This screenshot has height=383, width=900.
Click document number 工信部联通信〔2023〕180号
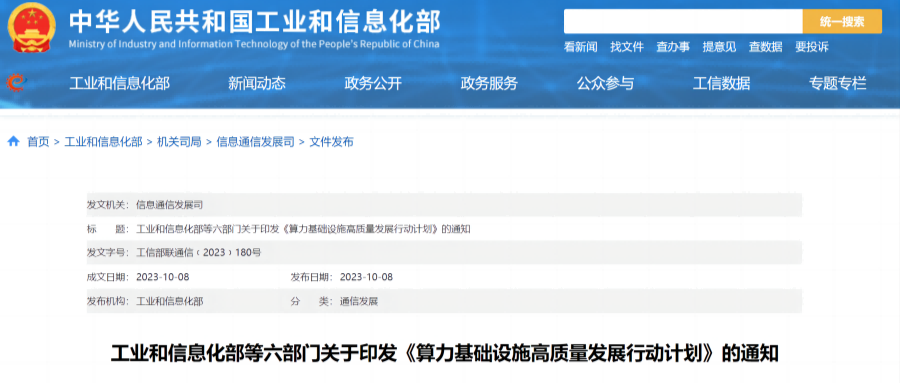tap(199, 253)
